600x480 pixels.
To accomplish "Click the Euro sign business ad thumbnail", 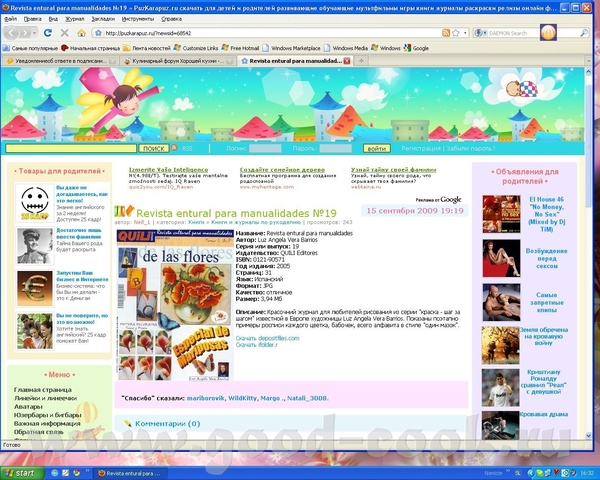I will click(x=35, y=289).
